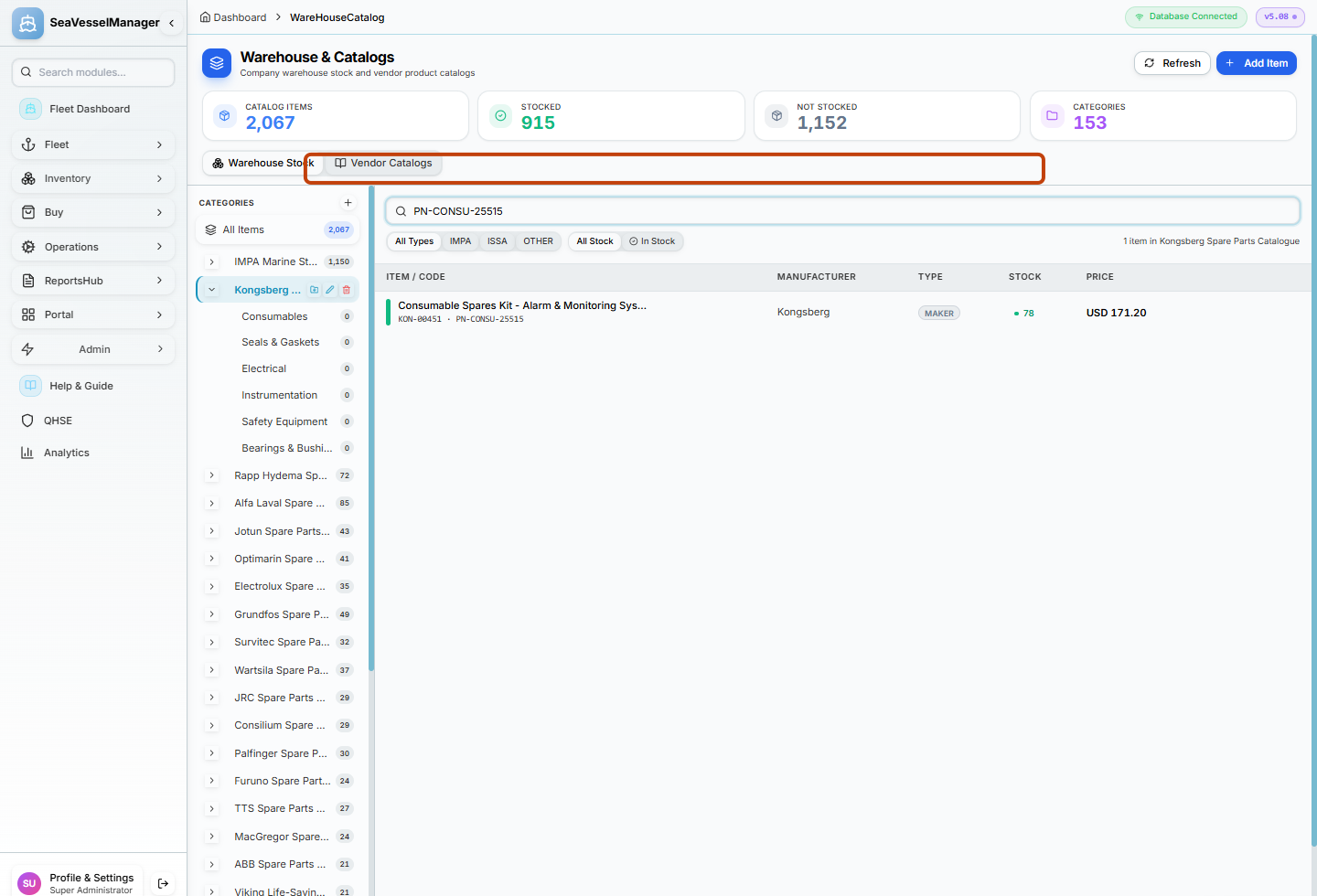This screenshot has width=1317, height=896.
Task: Expand the Operations sidebar menu
Action: (93, 247)
